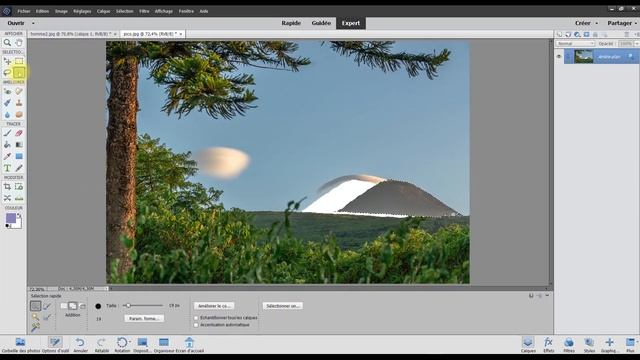Choose new selection mode button
This screenshot has height=360, width=640.
click(x=64, y=306)
